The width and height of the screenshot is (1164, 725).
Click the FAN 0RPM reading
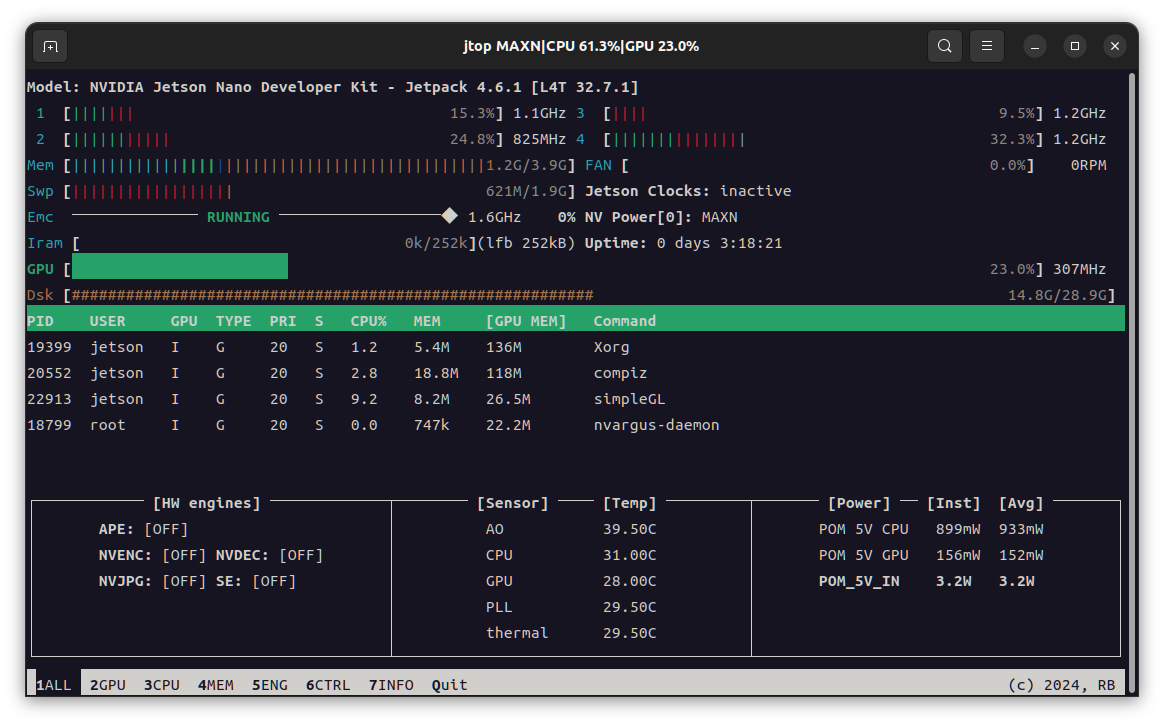[1088, 165]
